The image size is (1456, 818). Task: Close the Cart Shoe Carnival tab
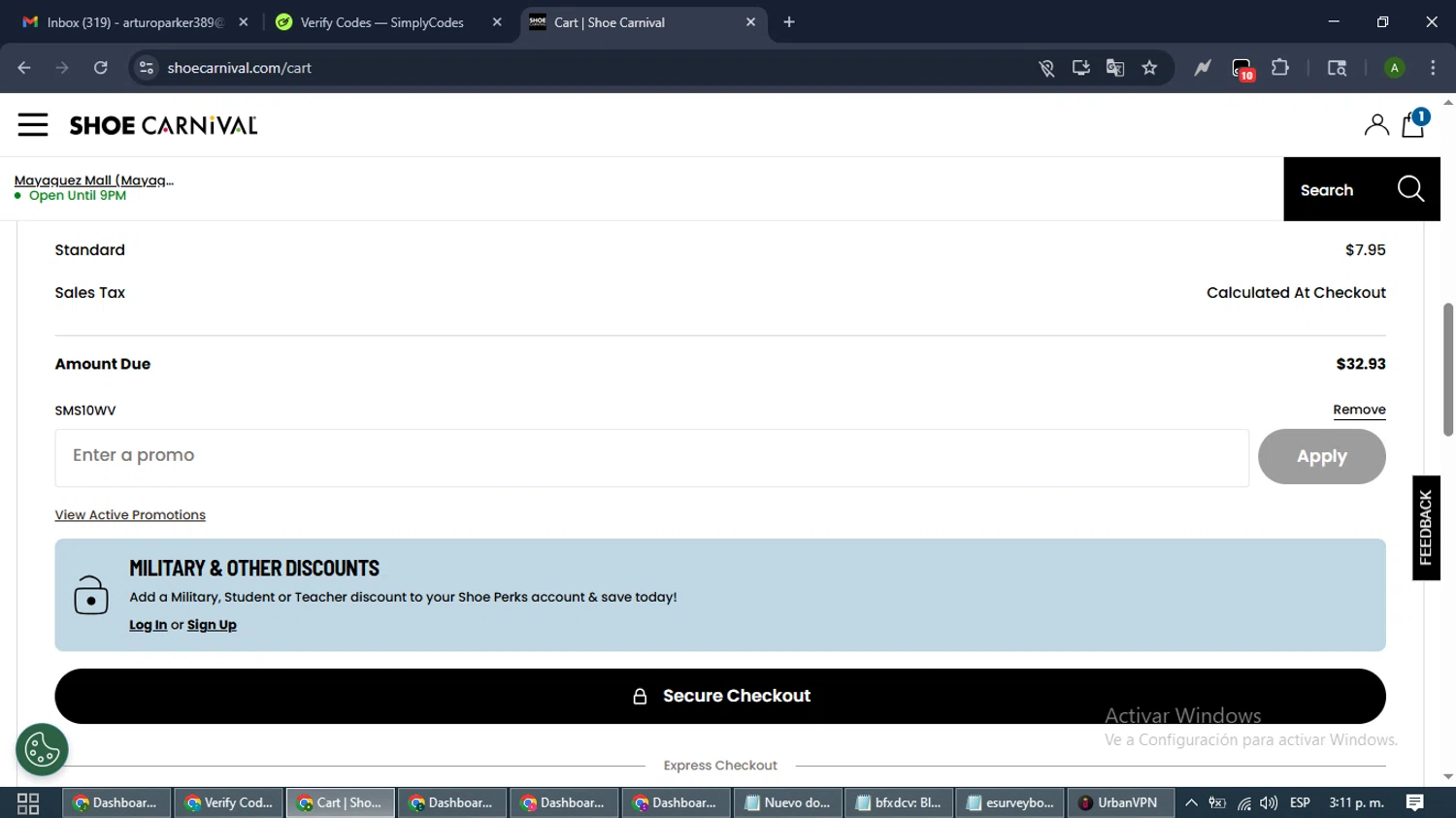tap(750, 22)
